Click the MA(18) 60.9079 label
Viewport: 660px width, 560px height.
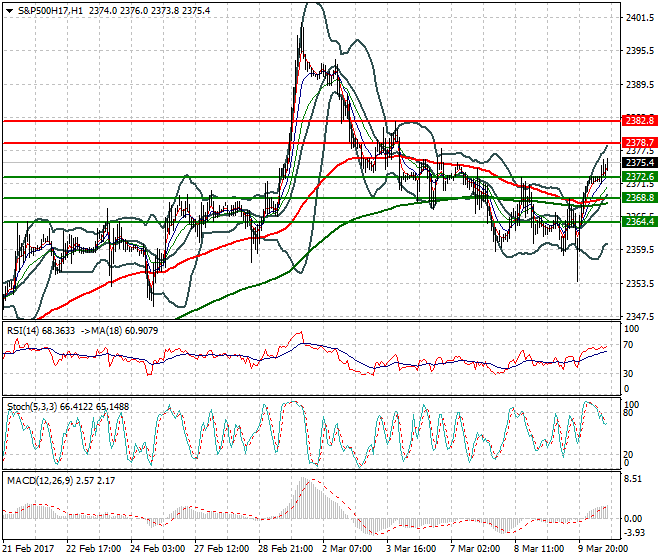click(x=124, y=331)
